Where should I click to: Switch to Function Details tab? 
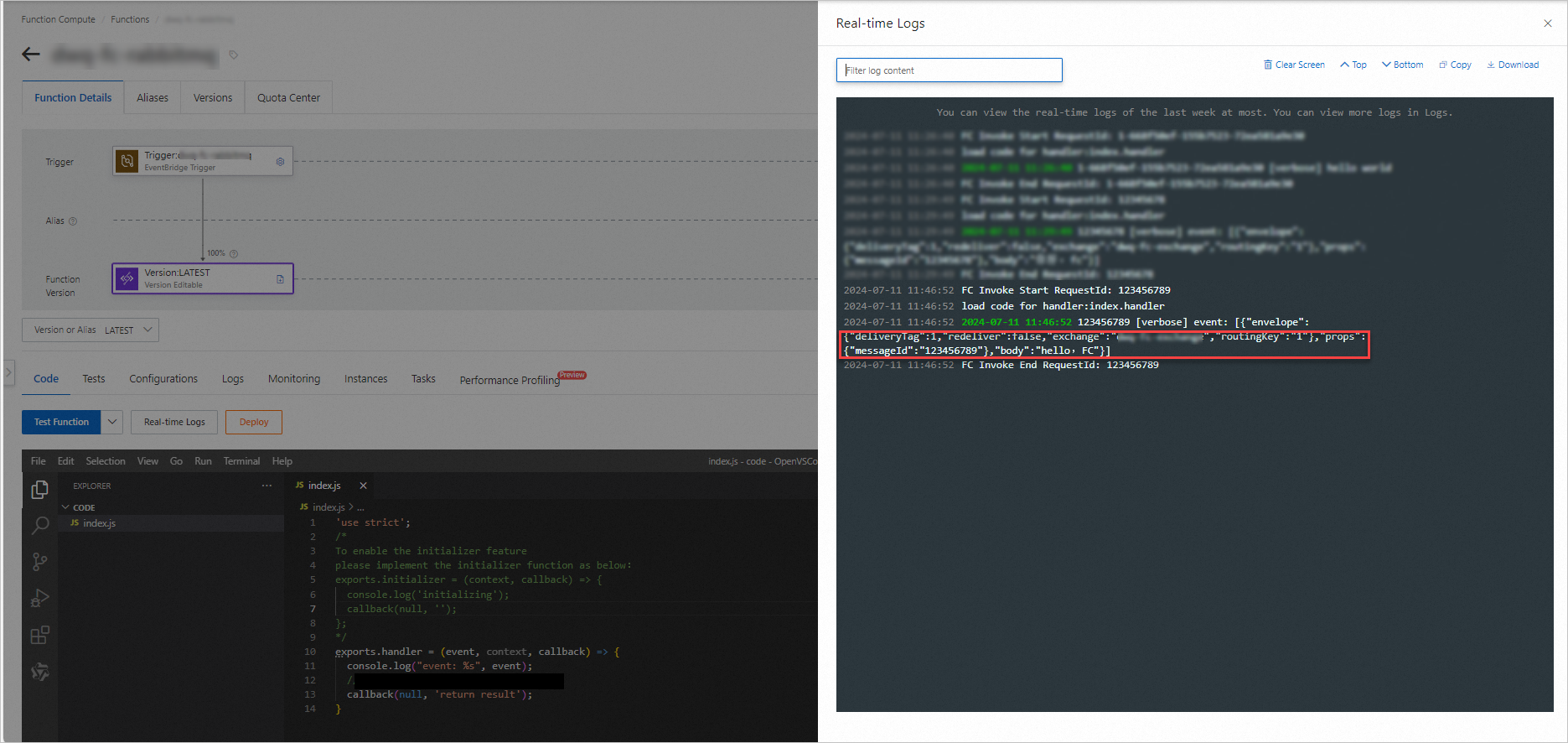73,97
